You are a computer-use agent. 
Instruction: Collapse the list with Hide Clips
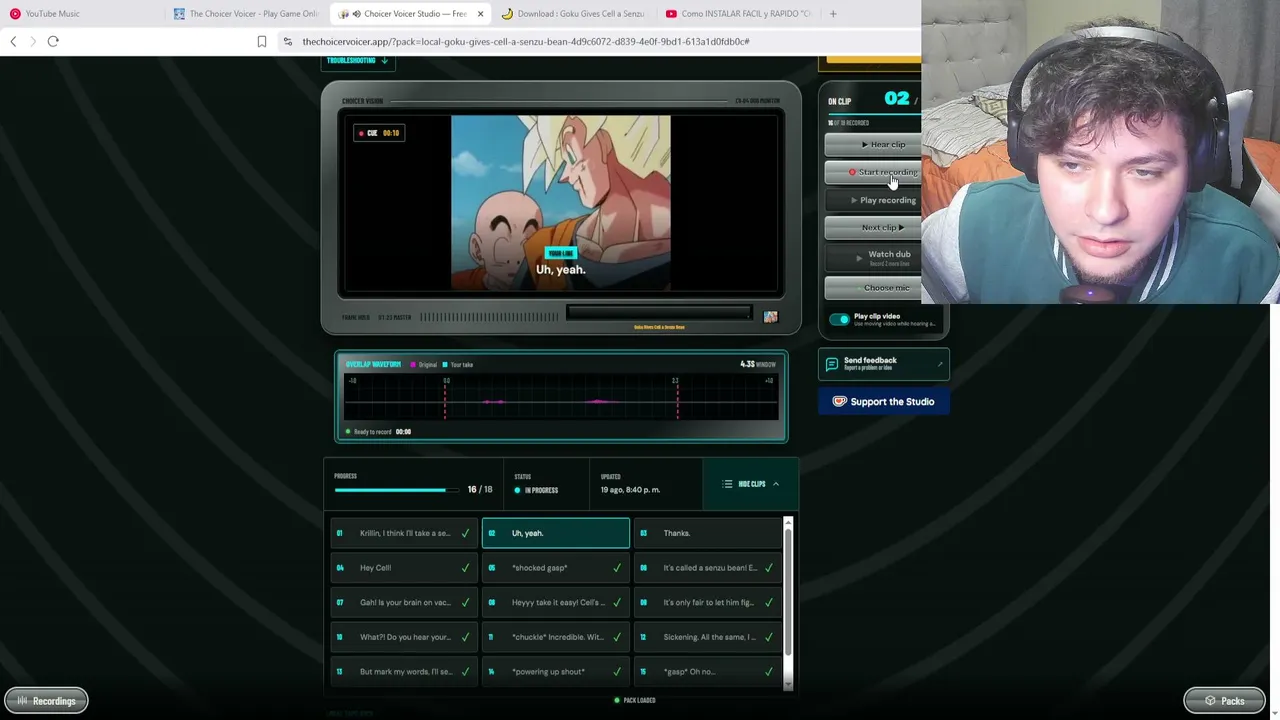coord(751,484)
